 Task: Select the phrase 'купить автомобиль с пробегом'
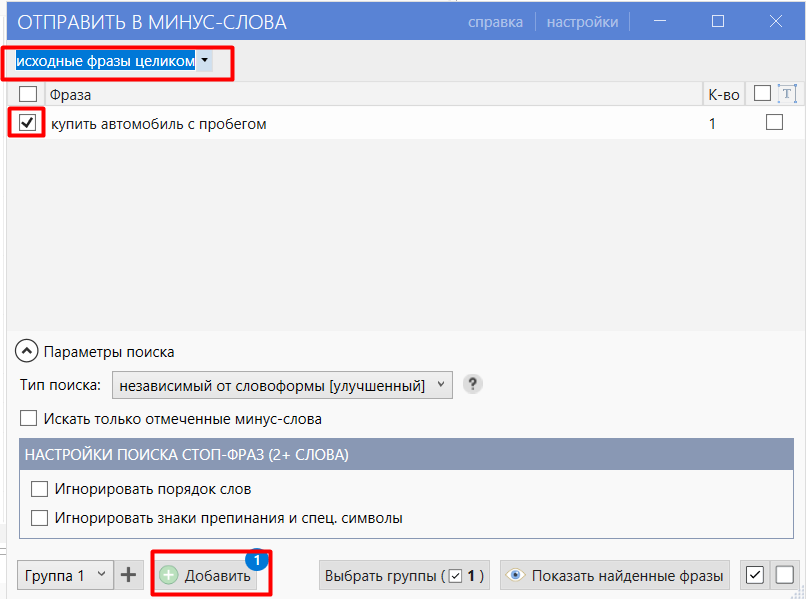(158, 124)
